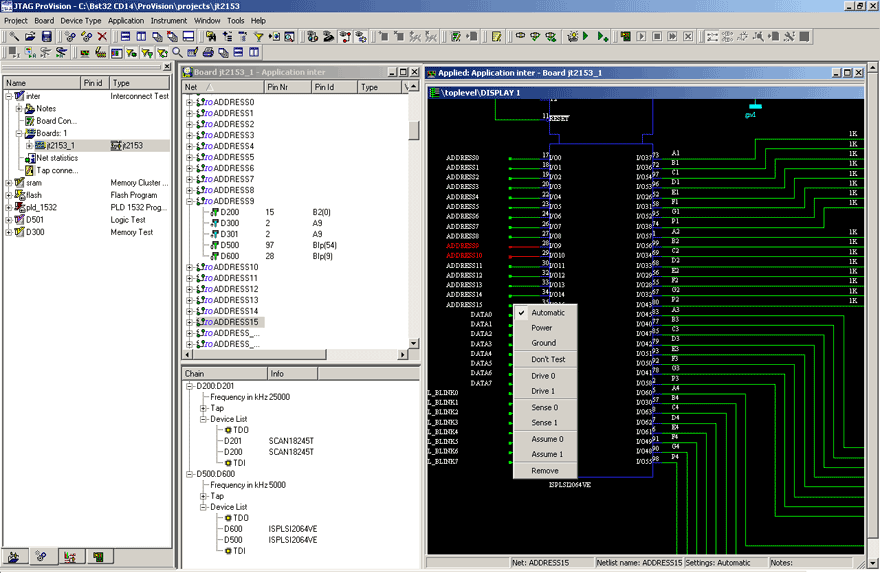The height and width of the screenshot is (573, 880).
Task: Open the Instrument menu
Action: pyautogui.click(x=169, y=20)
